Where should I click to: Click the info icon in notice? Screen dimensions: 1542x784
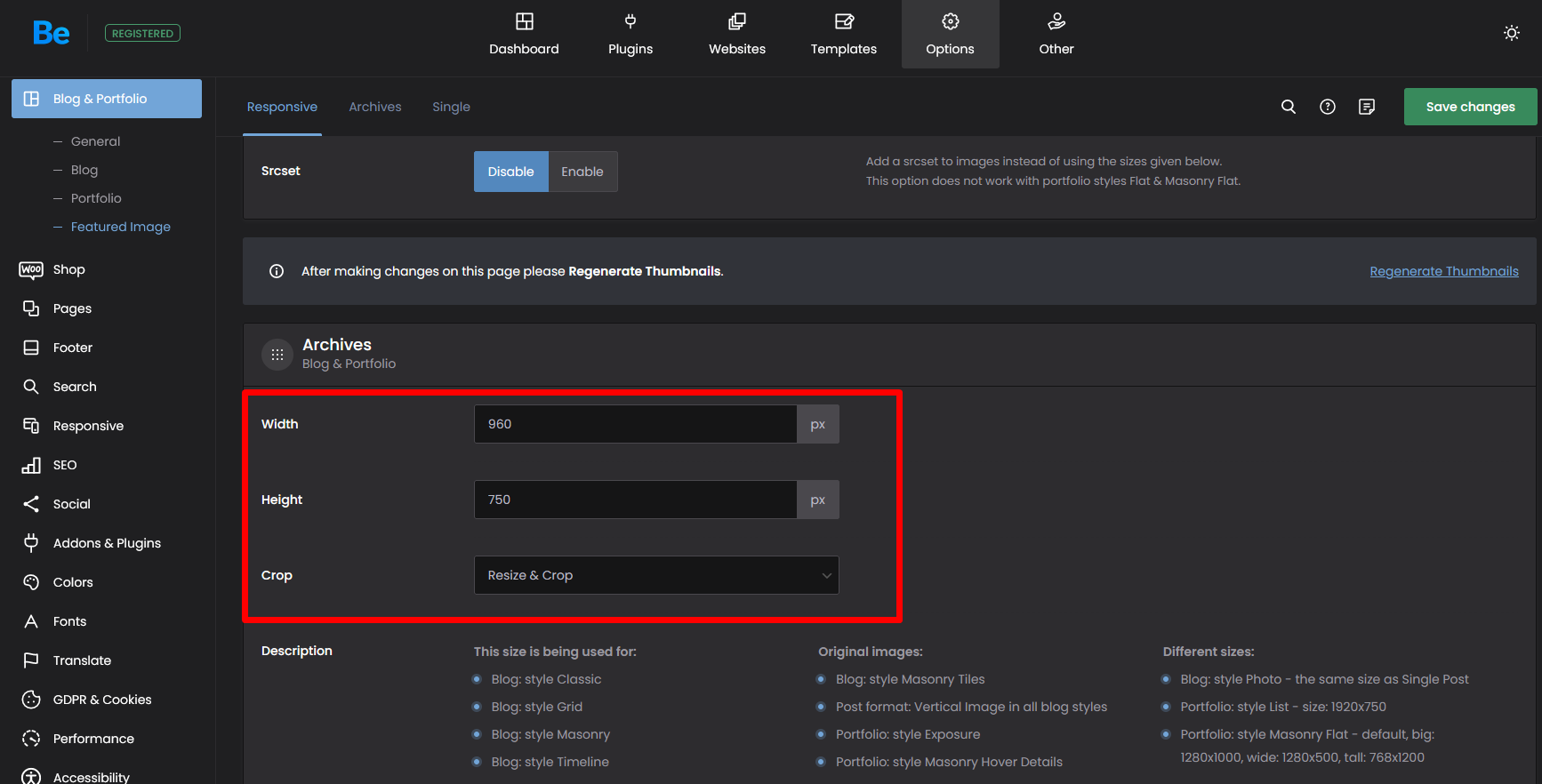pyautogui.click(x=277, y=271)
